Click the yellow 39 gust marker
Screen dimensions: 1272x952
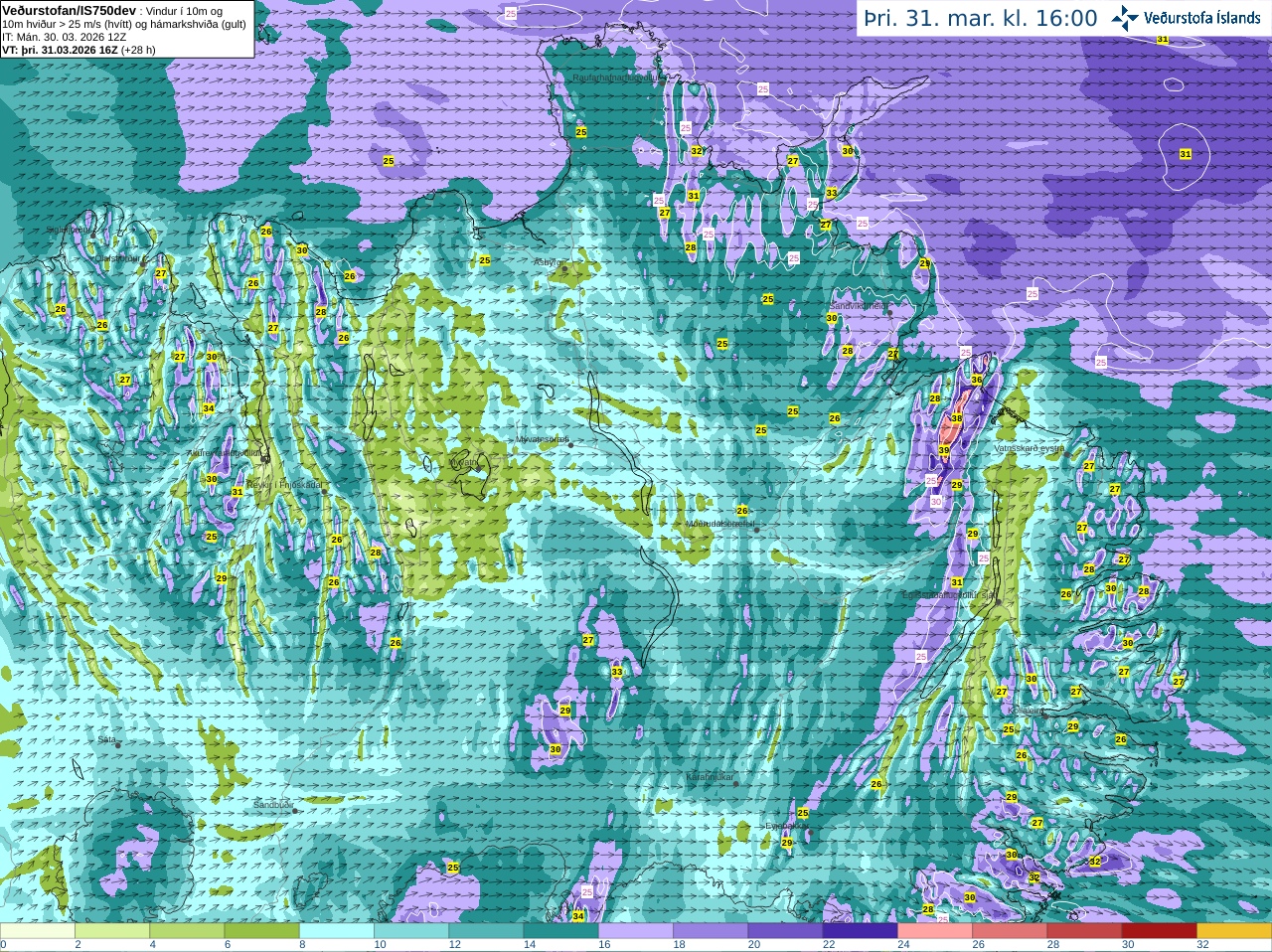[944, 451]
